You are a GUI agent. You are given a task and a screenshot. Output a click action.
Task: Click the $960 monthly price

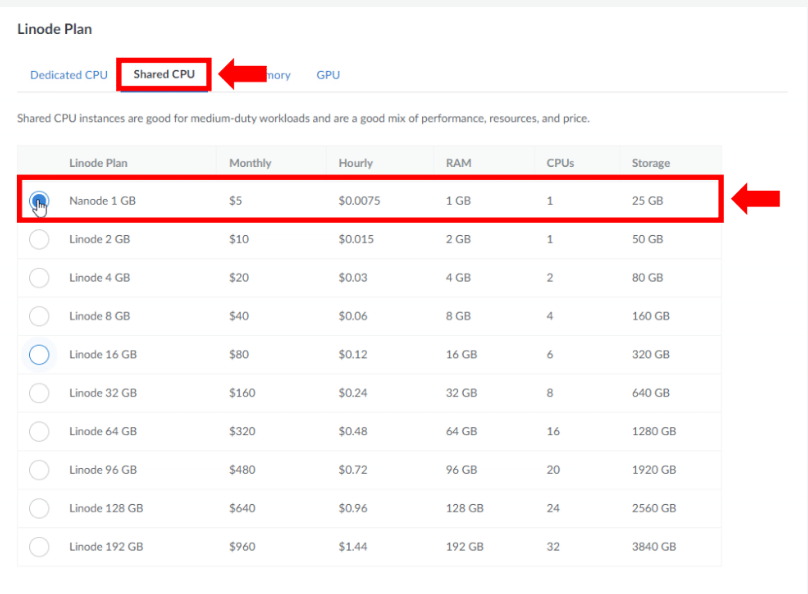click(x=242, y=547)
